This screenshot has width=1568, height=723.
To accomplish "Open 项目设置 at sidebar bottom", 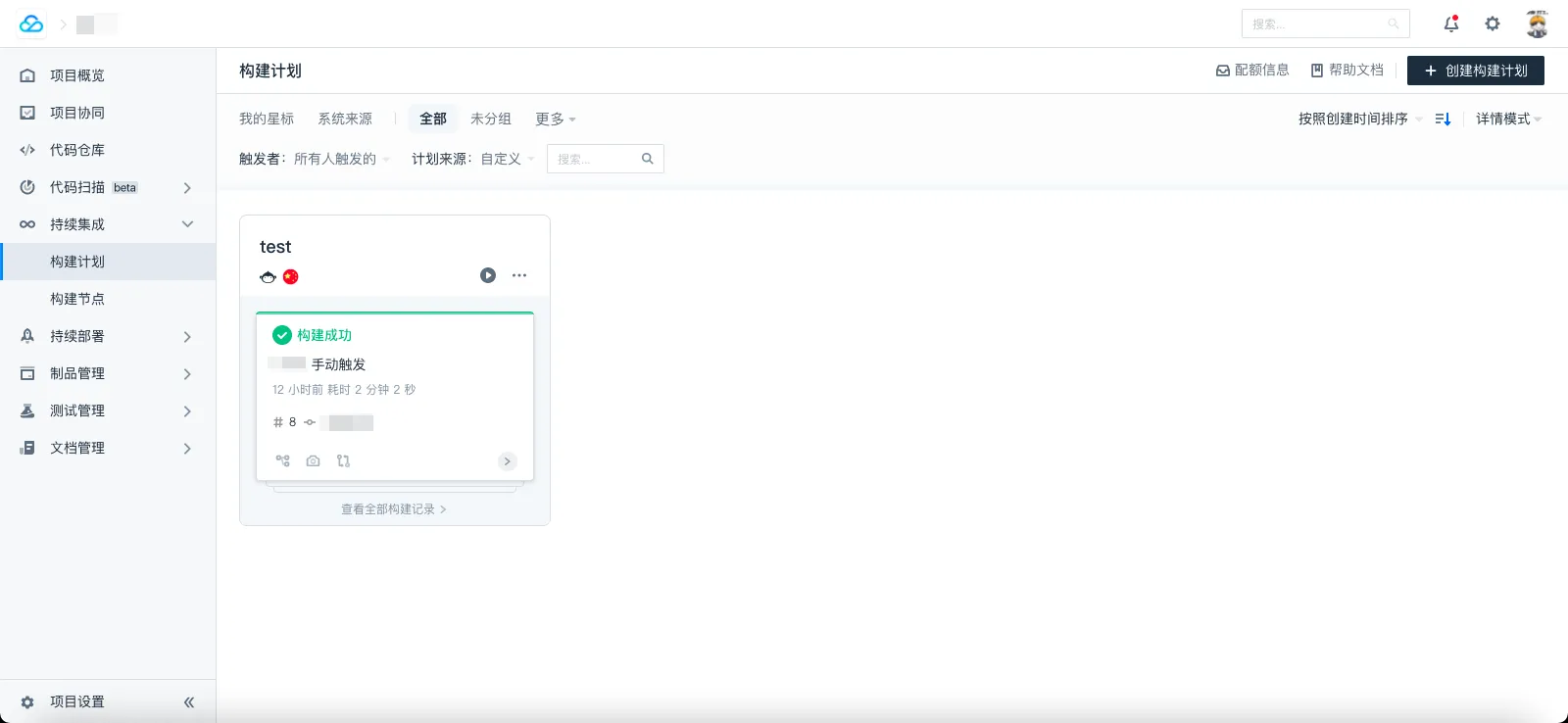I will click(76, 701).
